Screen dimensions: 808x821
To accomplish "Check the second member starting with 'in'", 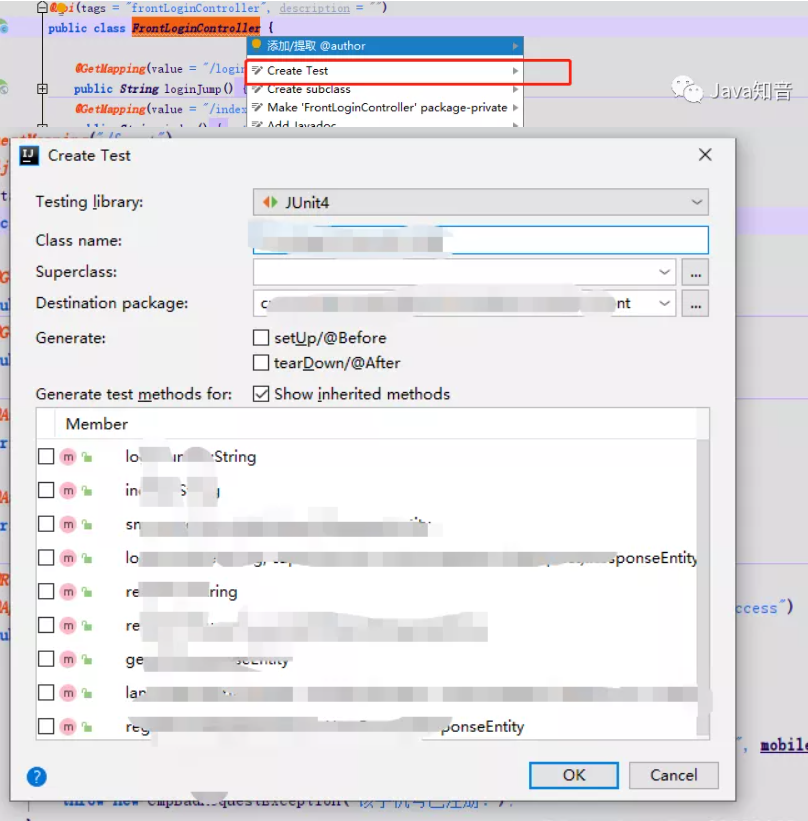I will click(x=46, y=490).
